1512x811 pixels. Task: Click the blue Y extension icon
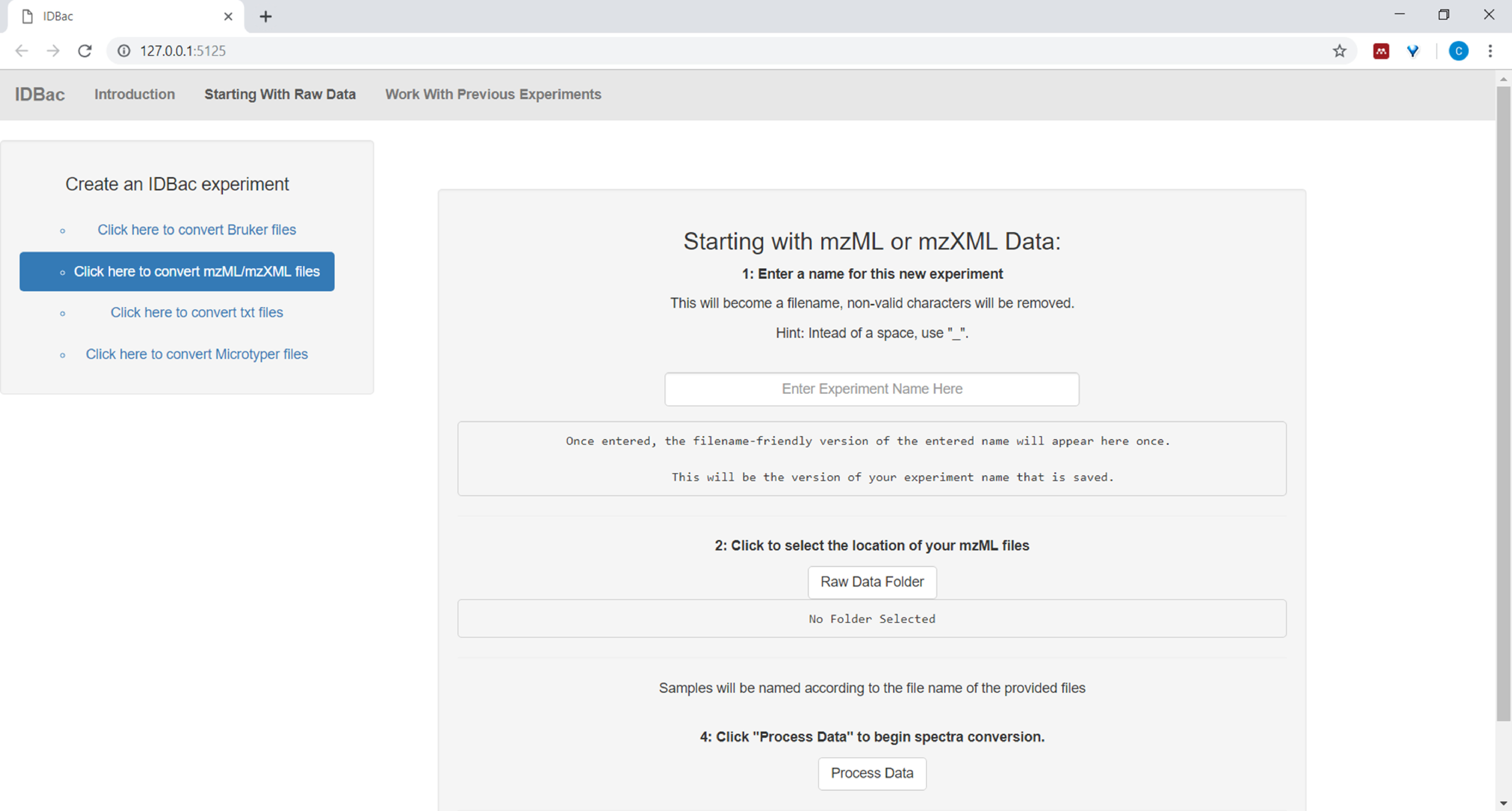[x=1413, y=51]
